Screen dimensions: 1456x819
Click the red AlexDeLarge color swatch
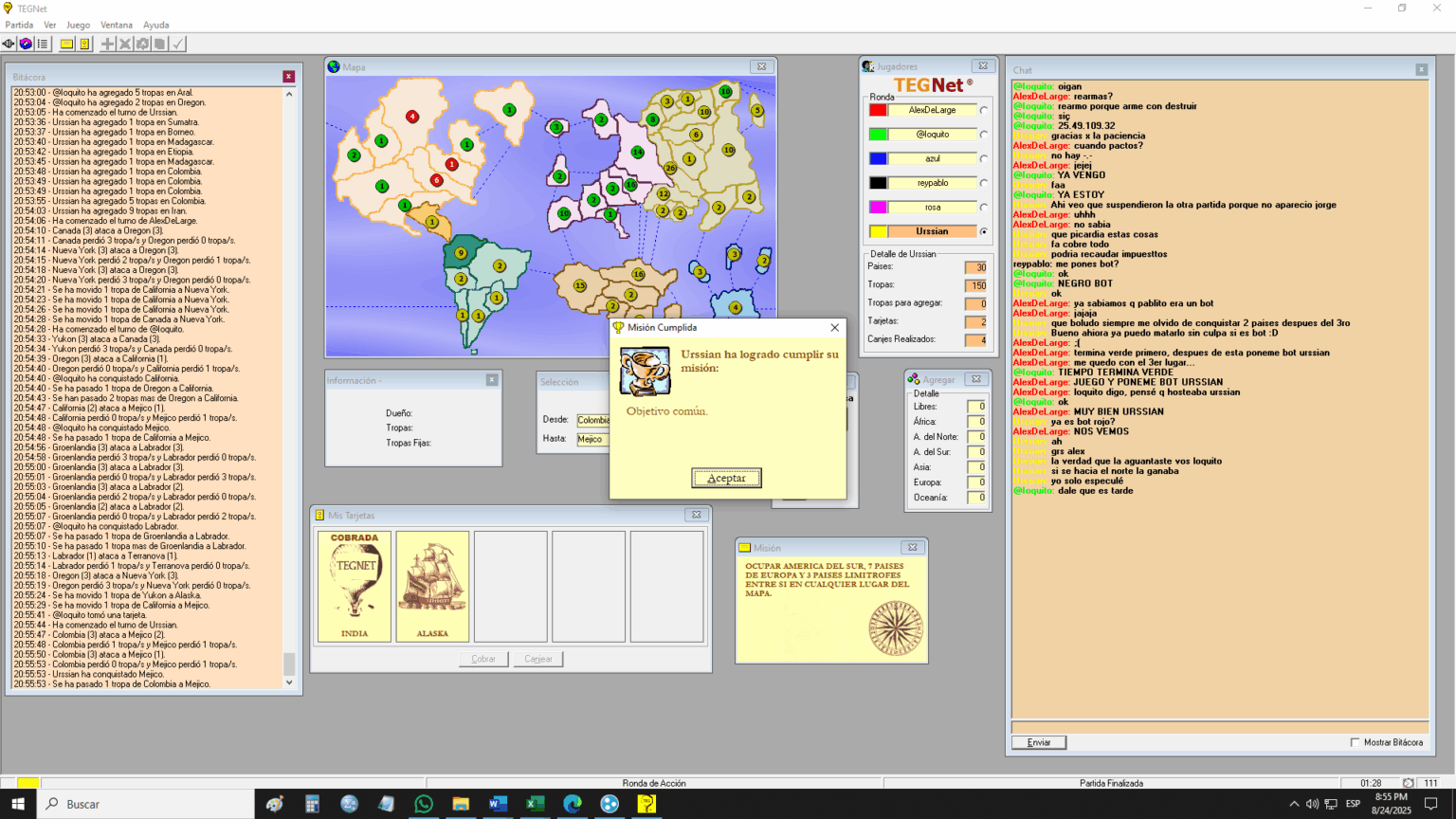(878, 110)
